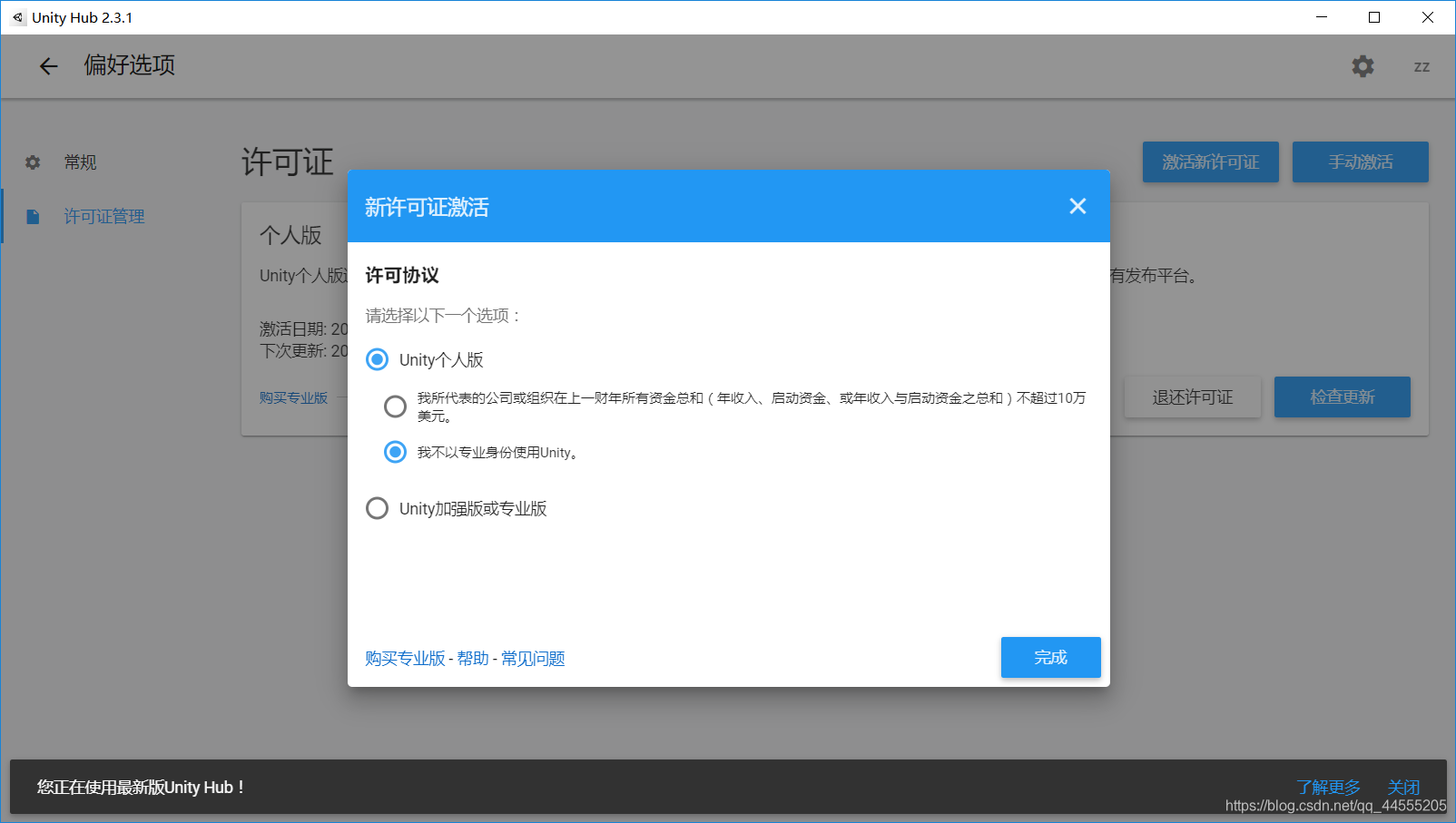The height and width of the screenshot is (823, 1456).
Task: Close the 新许可证激活 dialog with X
Action: [1077, 206]
